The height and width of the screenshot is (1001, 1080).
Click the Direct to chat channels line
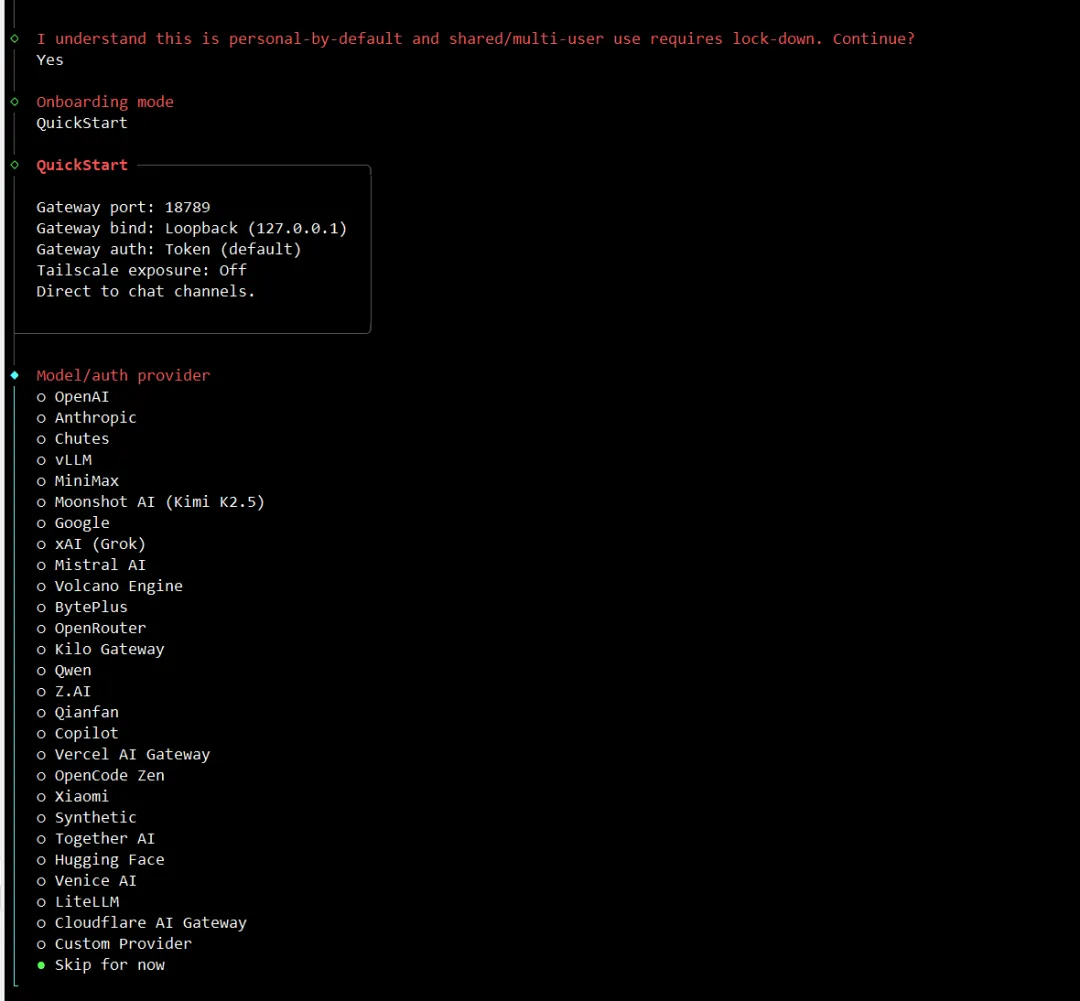coord(146,291)
